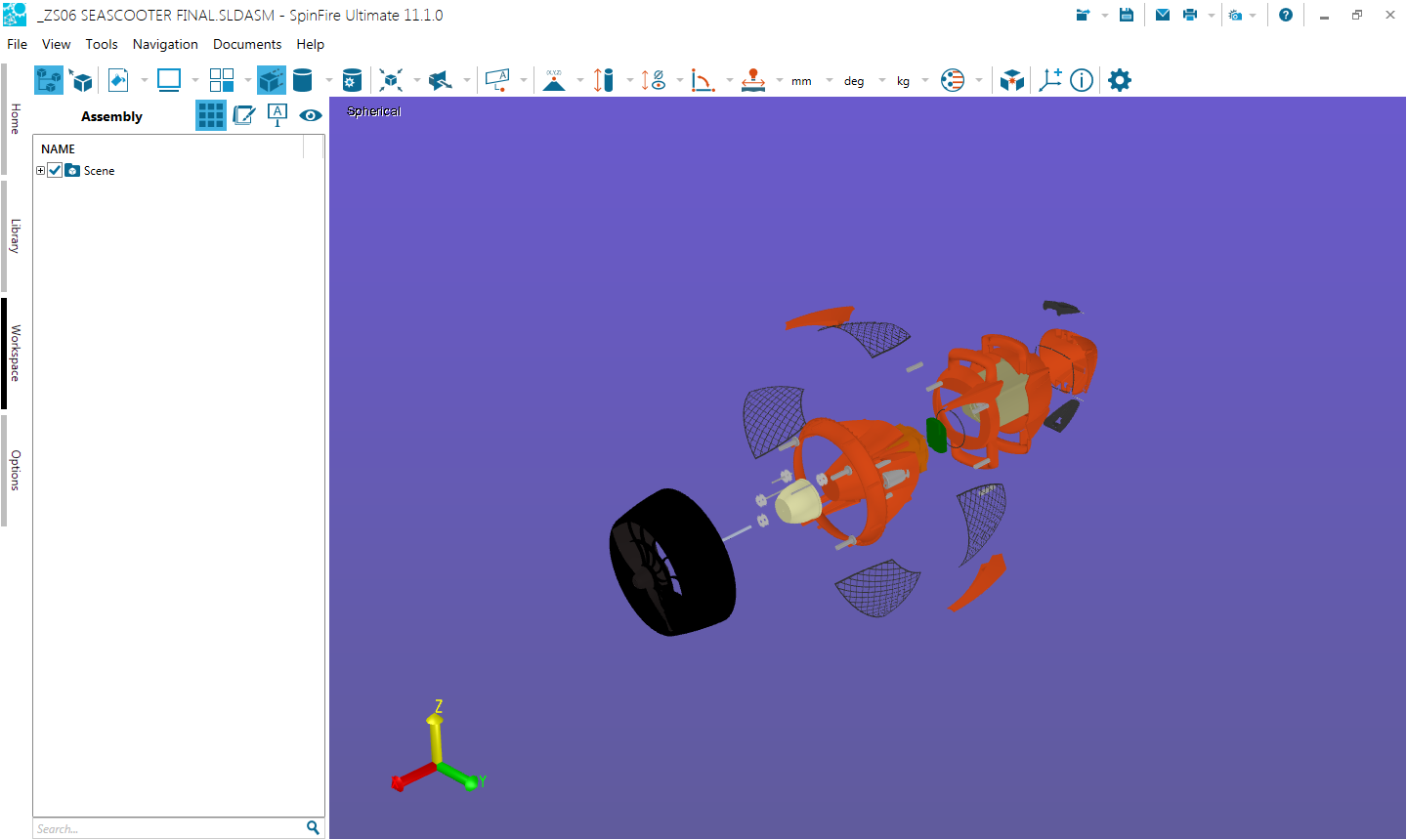Click the add coordinate system icon
This screenshot has height=840, width=1407.
[x=1050, y=80]
